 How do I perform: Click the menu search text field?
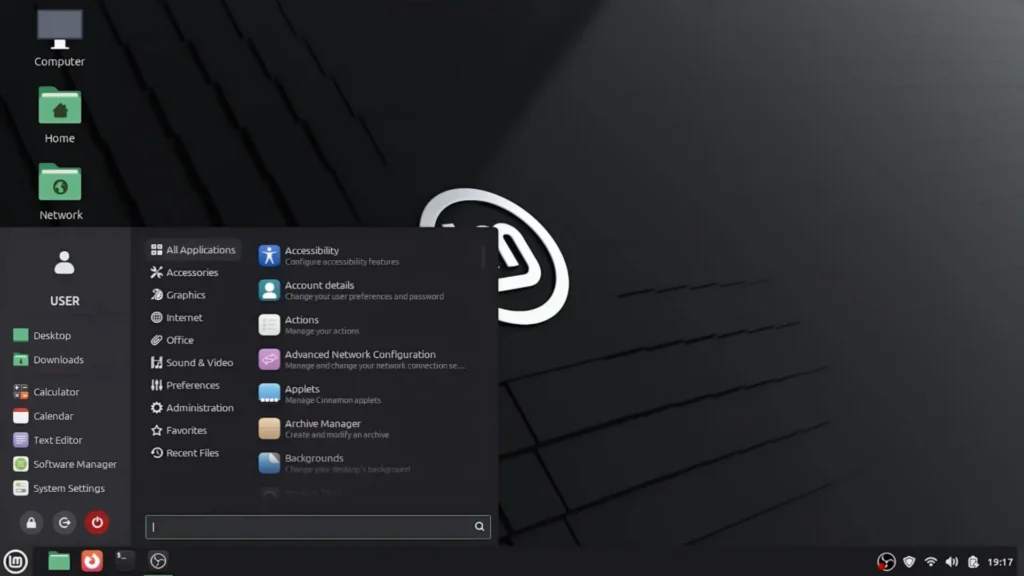coord(317,526)
